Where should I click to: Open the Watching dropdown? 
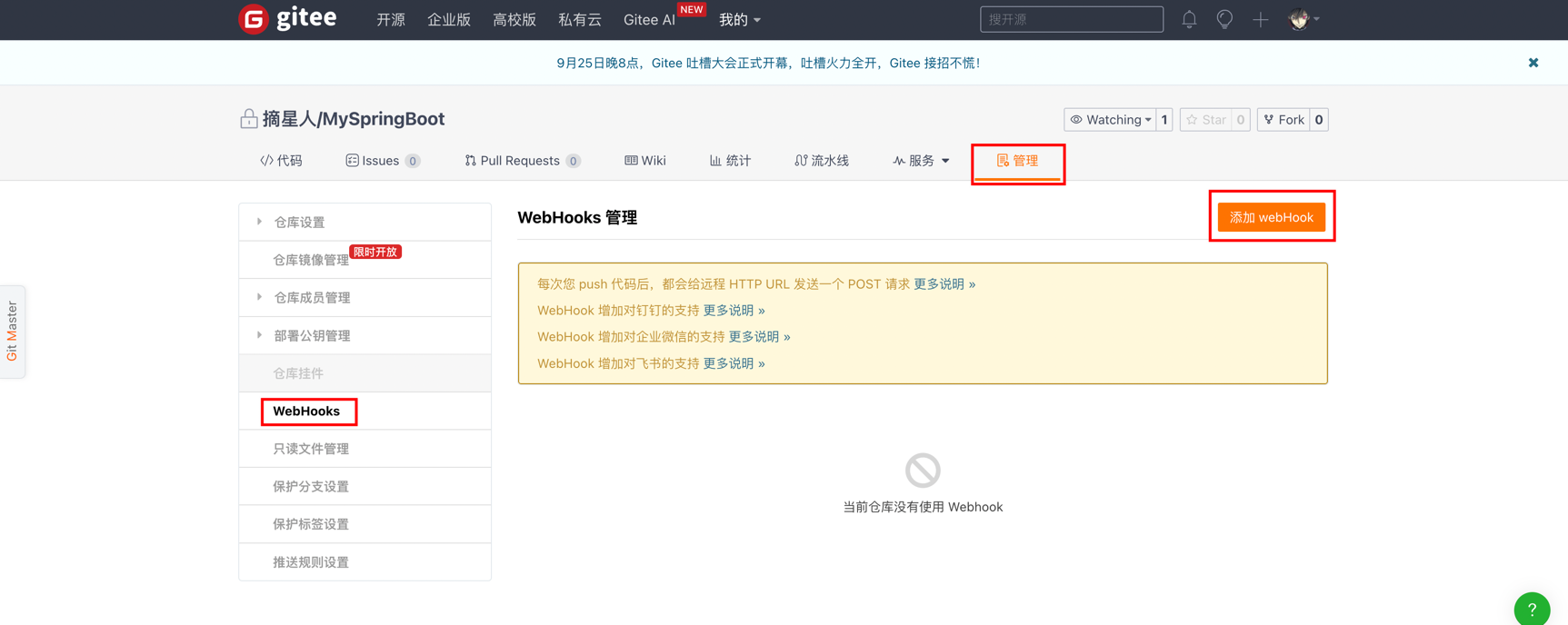pos(1110,120)
